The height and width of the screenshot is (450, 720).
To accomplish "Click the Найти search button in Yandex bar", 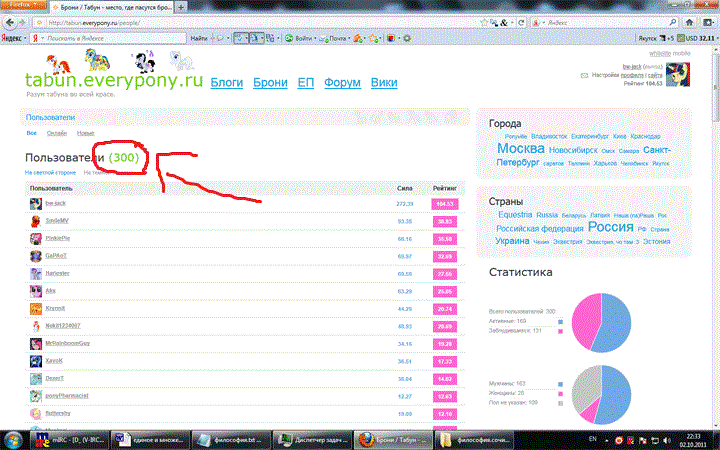I will click(199, 38).
